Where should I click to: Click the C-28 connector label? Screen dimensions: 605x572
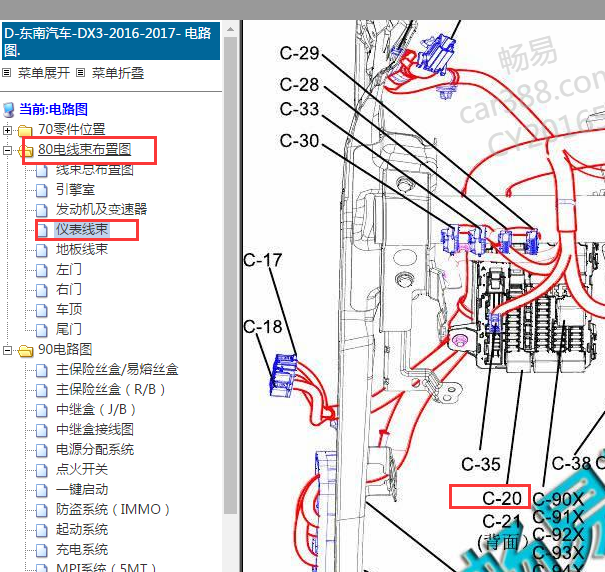(299, 85)
